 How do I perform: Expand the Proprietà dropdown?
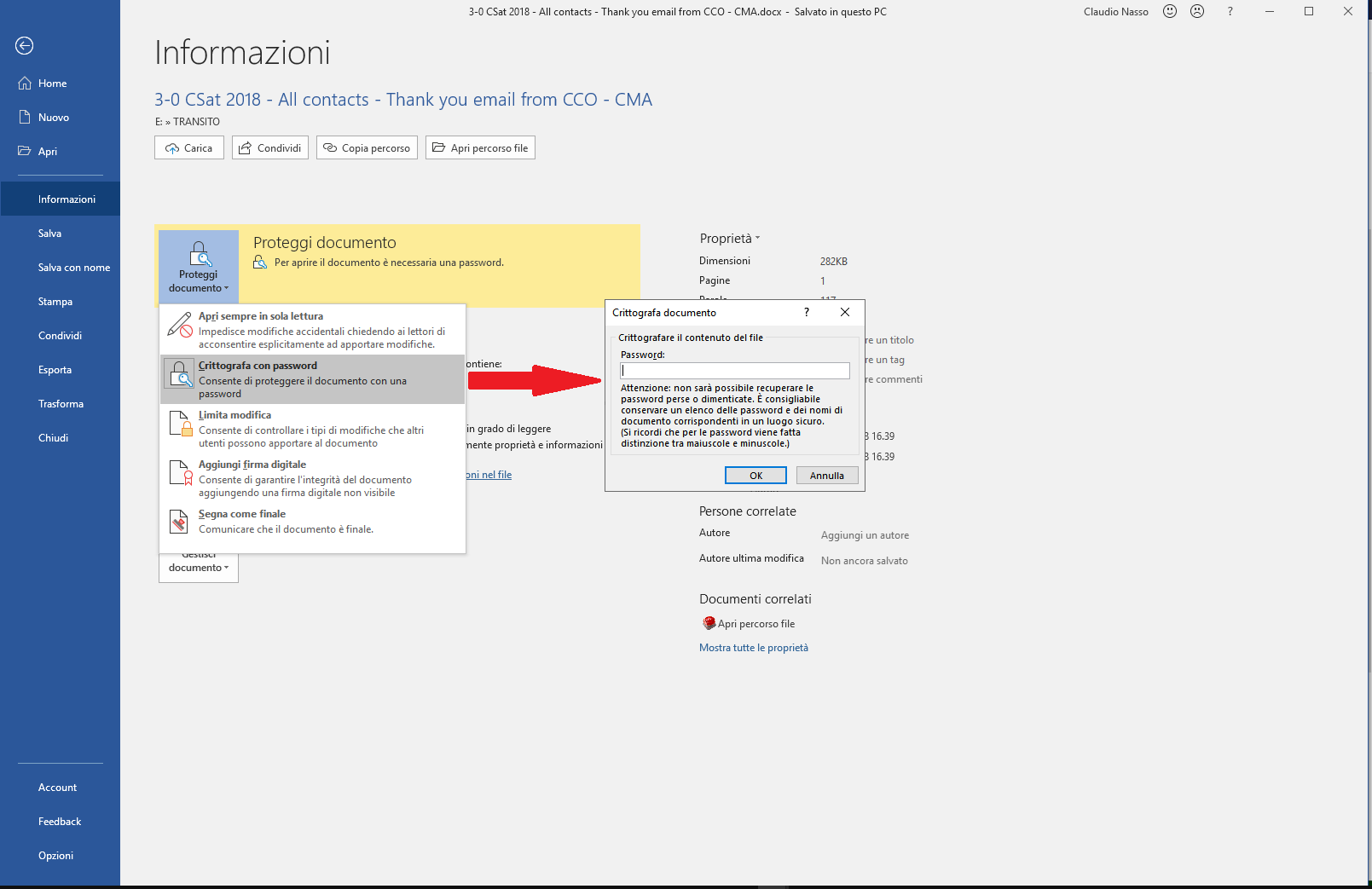coord(730,239)
